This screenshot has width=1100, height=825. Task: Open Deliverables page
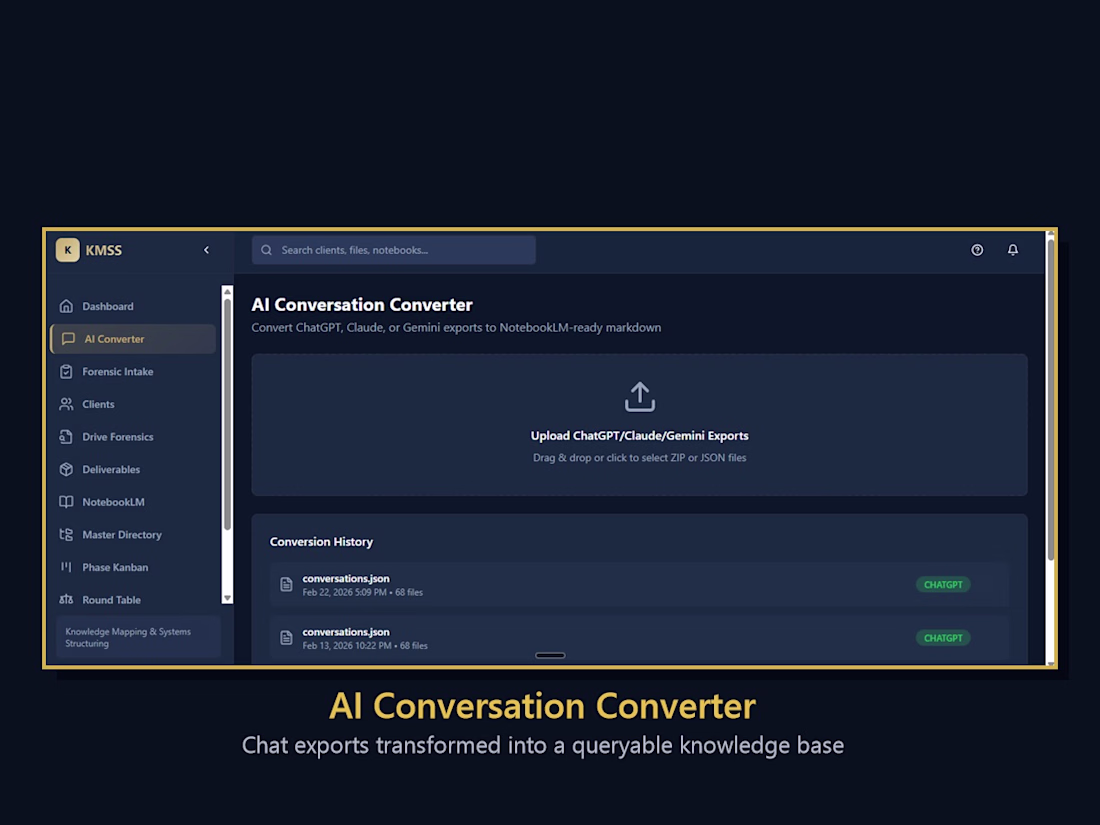[133, 469]
